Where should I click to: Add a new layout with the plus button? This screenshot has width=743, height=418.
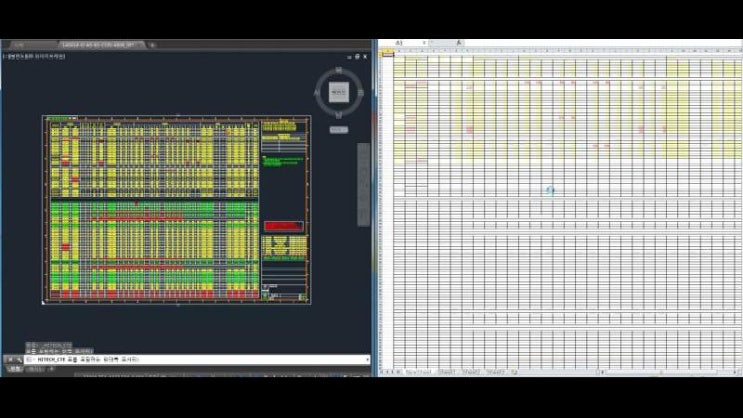pos(51,369)
